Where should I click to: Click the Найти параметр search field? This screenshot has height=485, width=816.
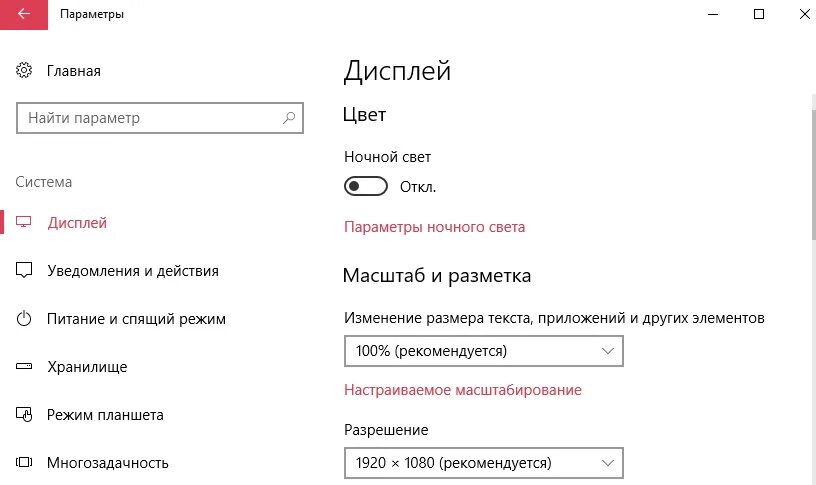coord(150,118)
